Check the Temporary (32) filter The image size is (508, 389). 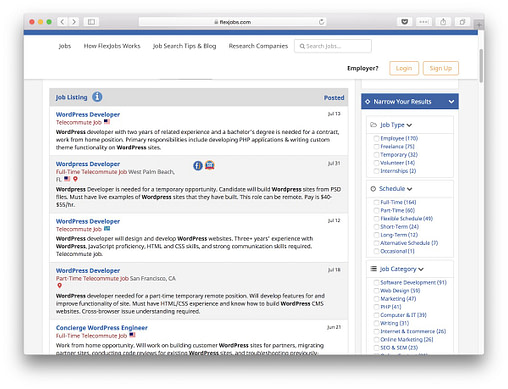point(376,155)
